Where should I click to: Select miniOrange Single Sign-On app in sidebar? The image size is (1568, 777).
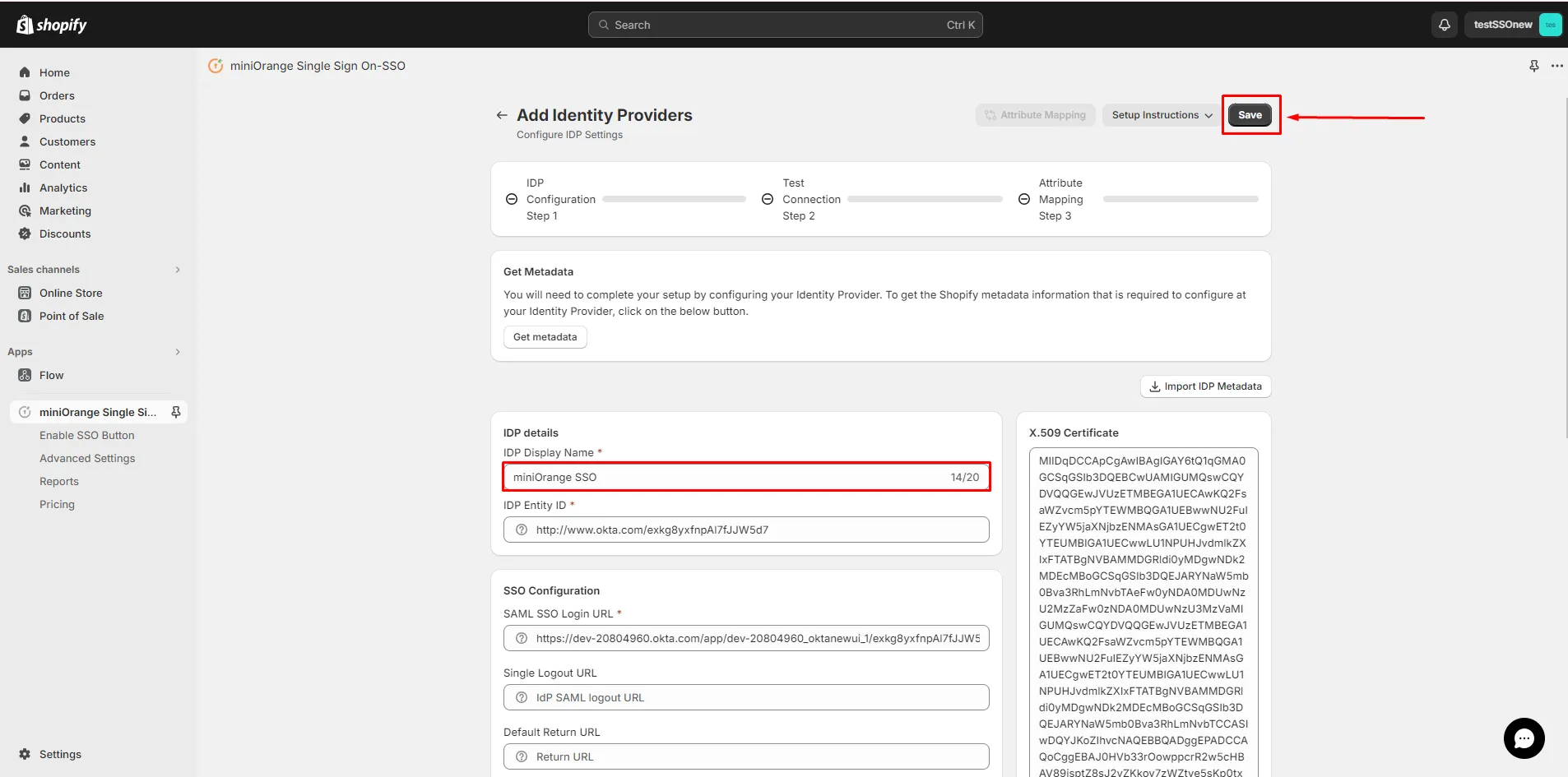point(98,412)
